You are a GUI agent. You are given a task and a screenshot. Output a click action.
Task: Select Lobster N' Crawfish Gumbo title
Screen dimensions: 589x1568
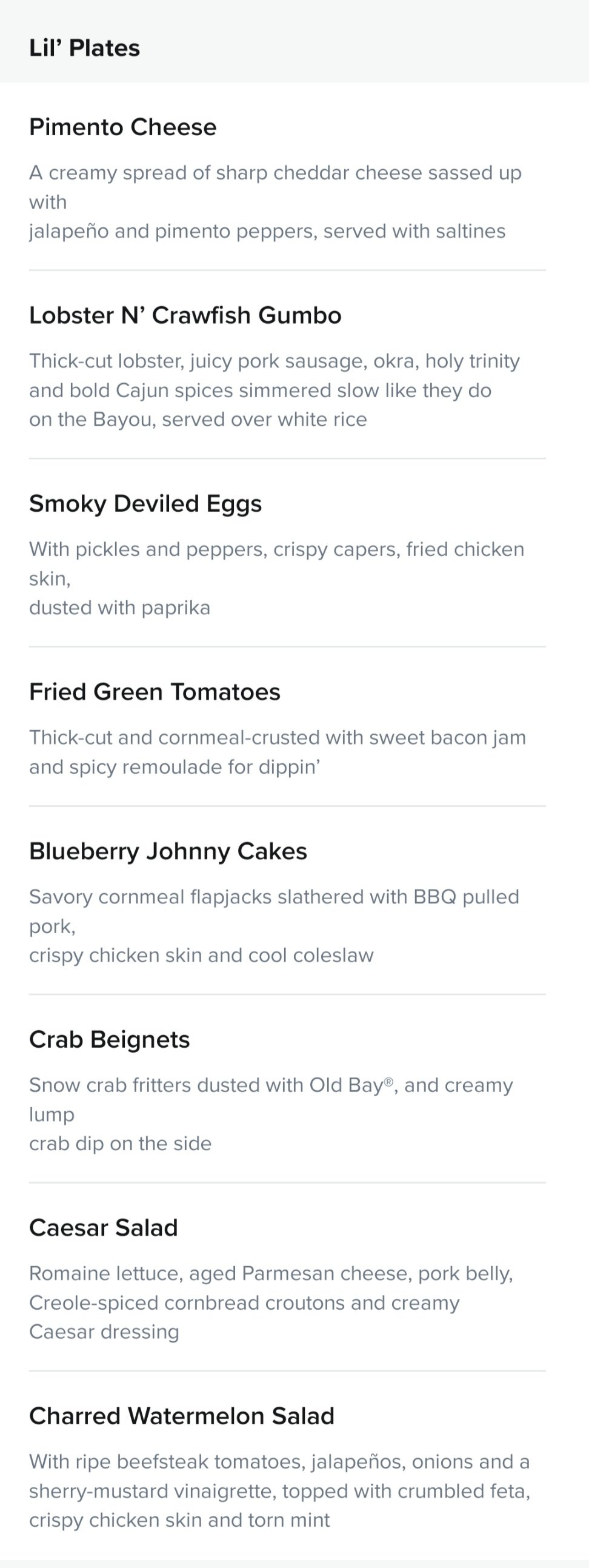pos(185,315)
